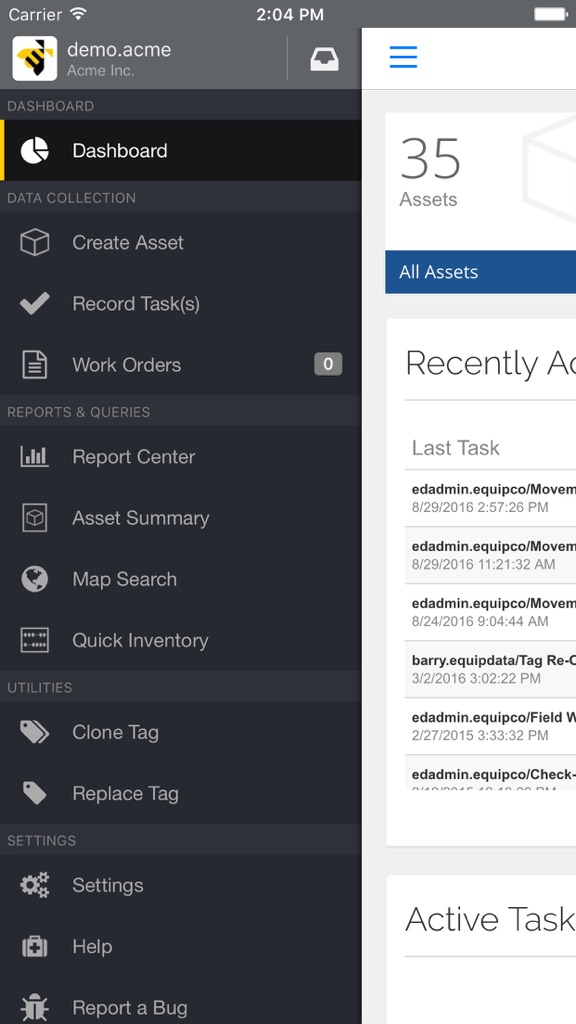This screenshot has width=576, height=1024.
Task: Click the Settings gears icon
Action: (35, 885)
